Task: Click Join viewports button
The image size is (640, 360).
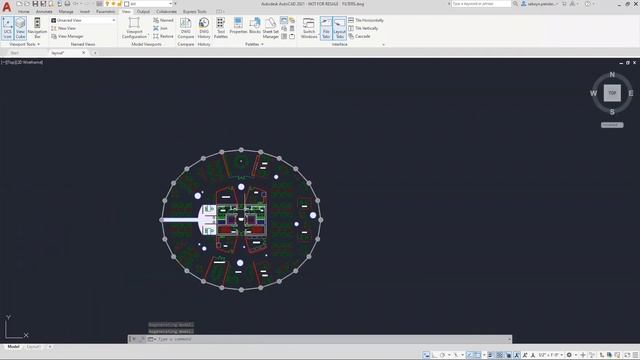Action: pyautogui.click(x=160, y=28)
